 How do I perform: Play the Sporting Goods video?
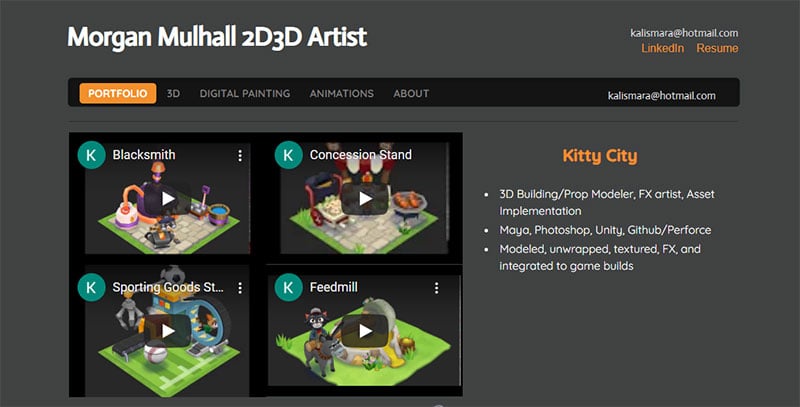tap(168, 331)
